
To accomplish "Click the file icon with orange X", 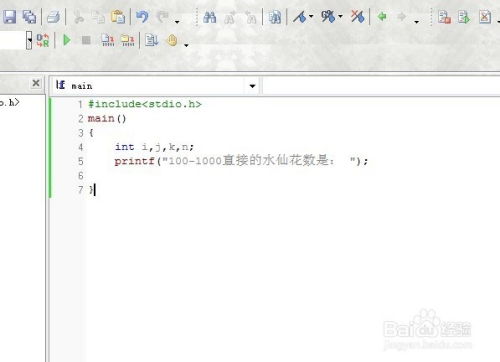I will tap(485, 17).
